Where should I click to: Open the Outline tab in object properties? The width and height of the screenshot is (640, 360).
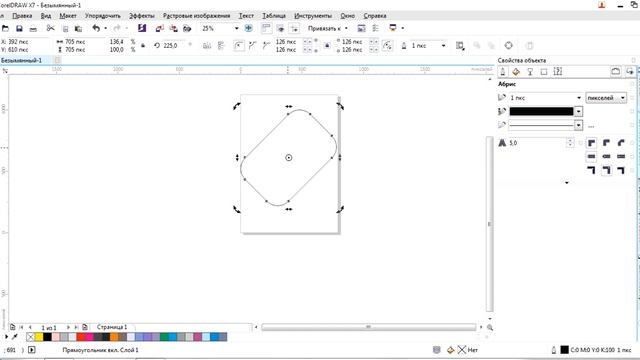click(x=503, y=72)
